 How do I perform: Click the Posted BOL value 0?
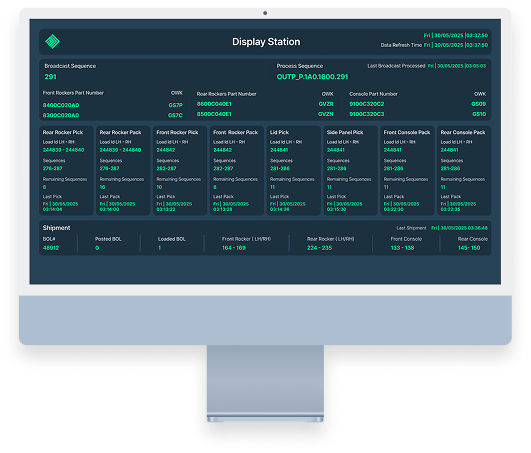(97, 248)
